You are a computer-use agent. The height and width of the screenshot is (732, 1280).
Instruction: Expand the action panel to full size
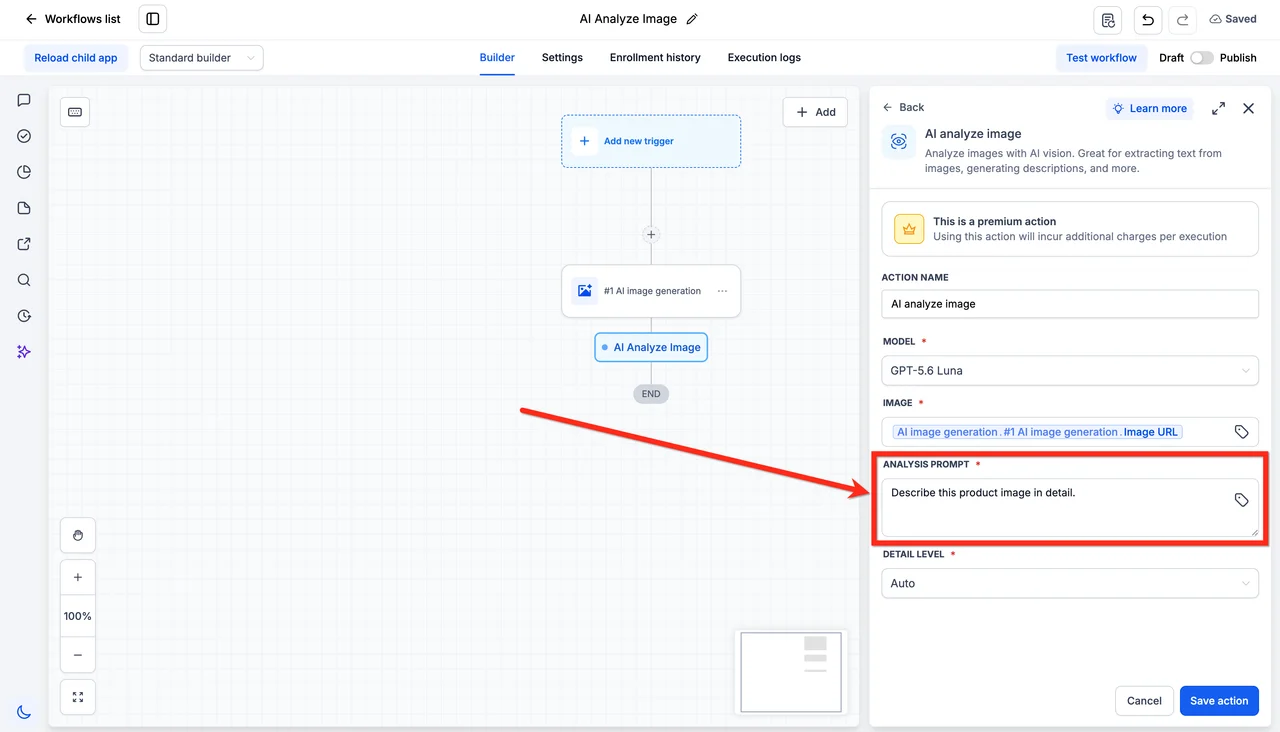click(x=1218, y=108)
